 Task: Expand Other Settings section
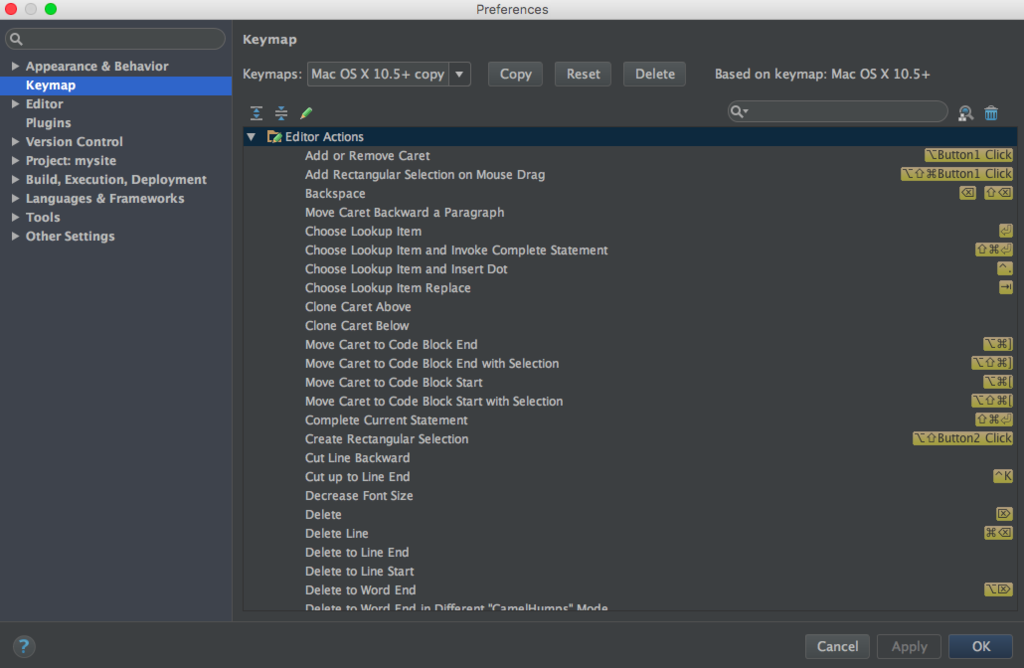(x=15, y=236)
